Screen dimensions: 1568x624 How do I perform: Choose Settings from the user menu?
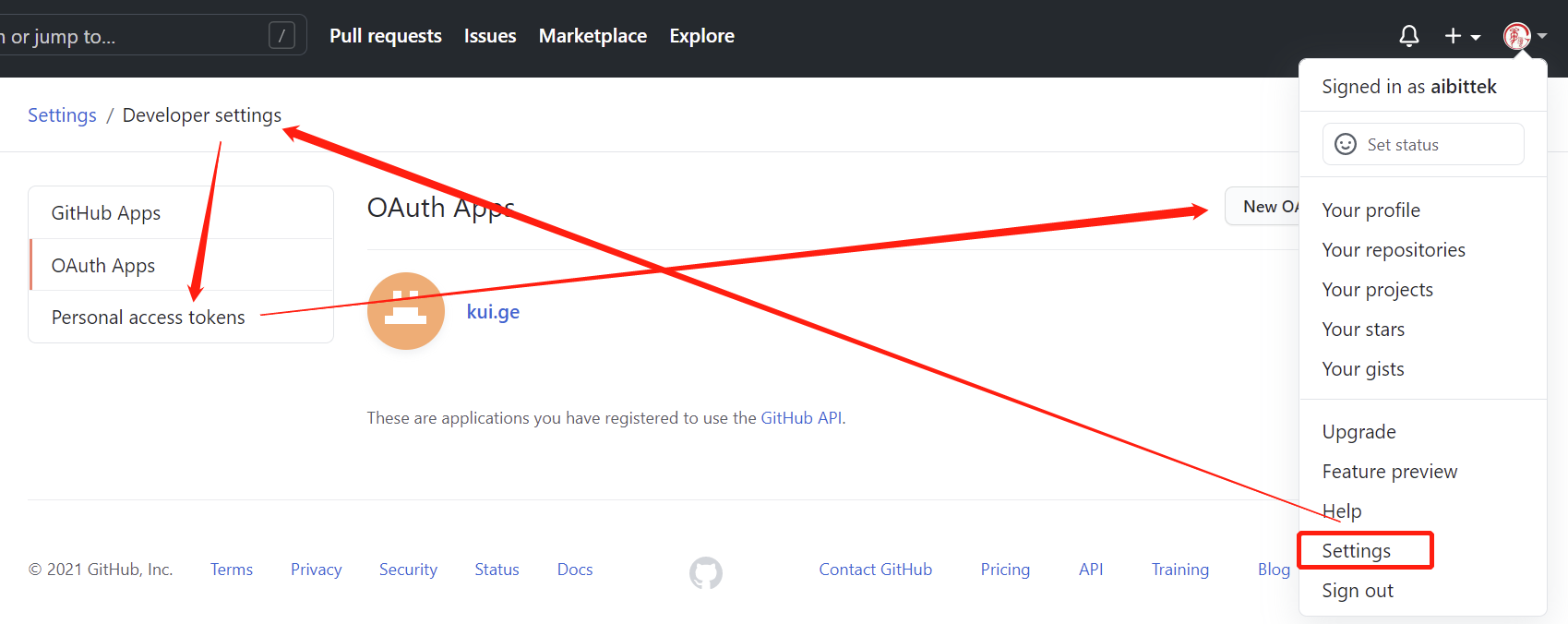(x=1356, y=551)
